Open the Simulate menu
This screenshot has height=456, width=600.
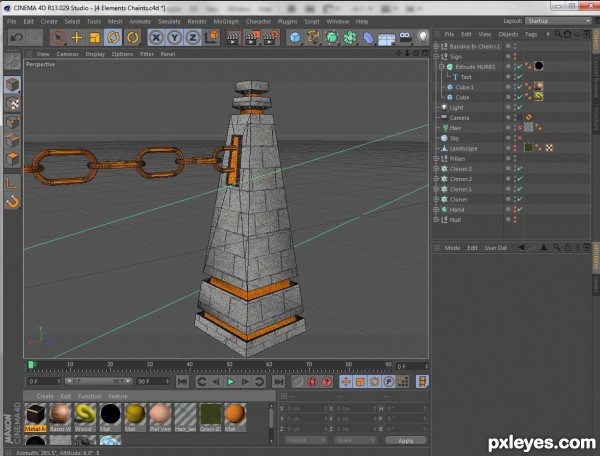click(169, 21)
